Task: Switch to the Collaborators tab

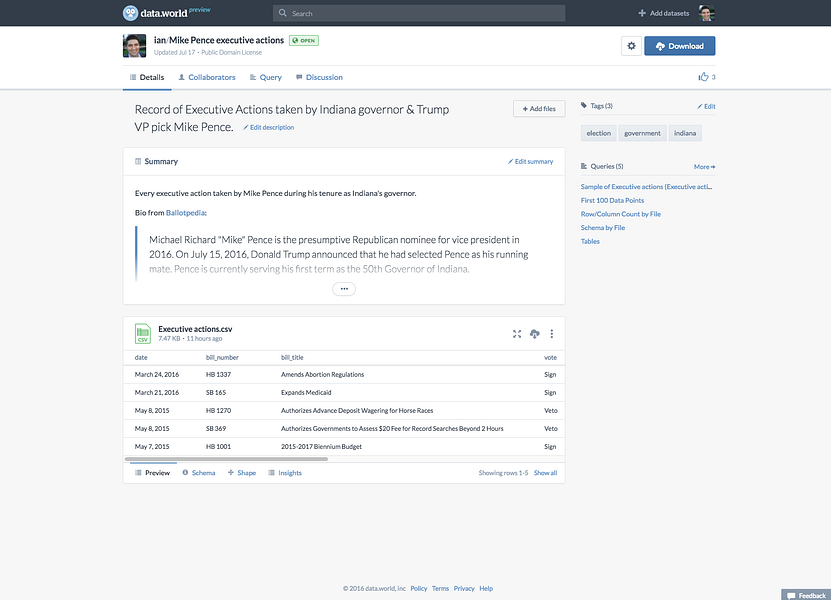Action: [207, 77]
